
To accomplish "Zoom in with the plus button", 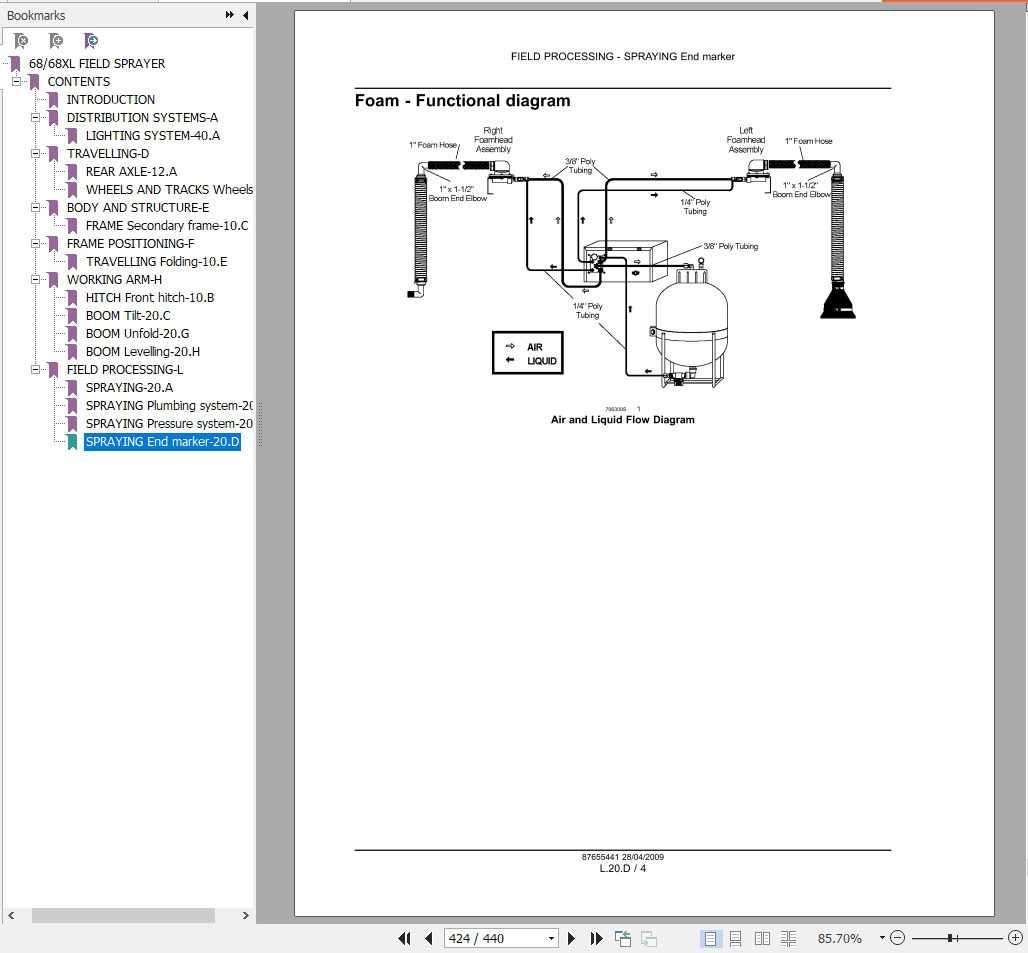I will point(1015,938).
